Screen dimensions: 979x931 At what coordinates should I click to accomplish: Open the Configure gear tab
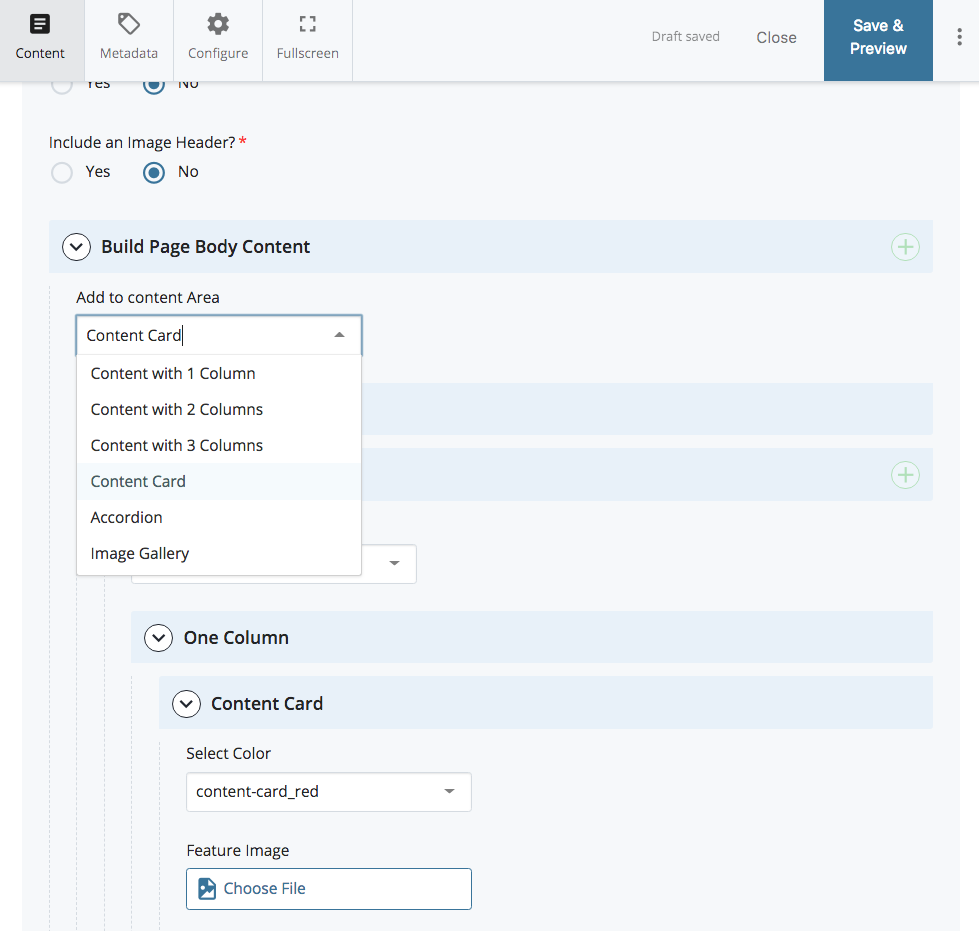(x=218, y=38)
